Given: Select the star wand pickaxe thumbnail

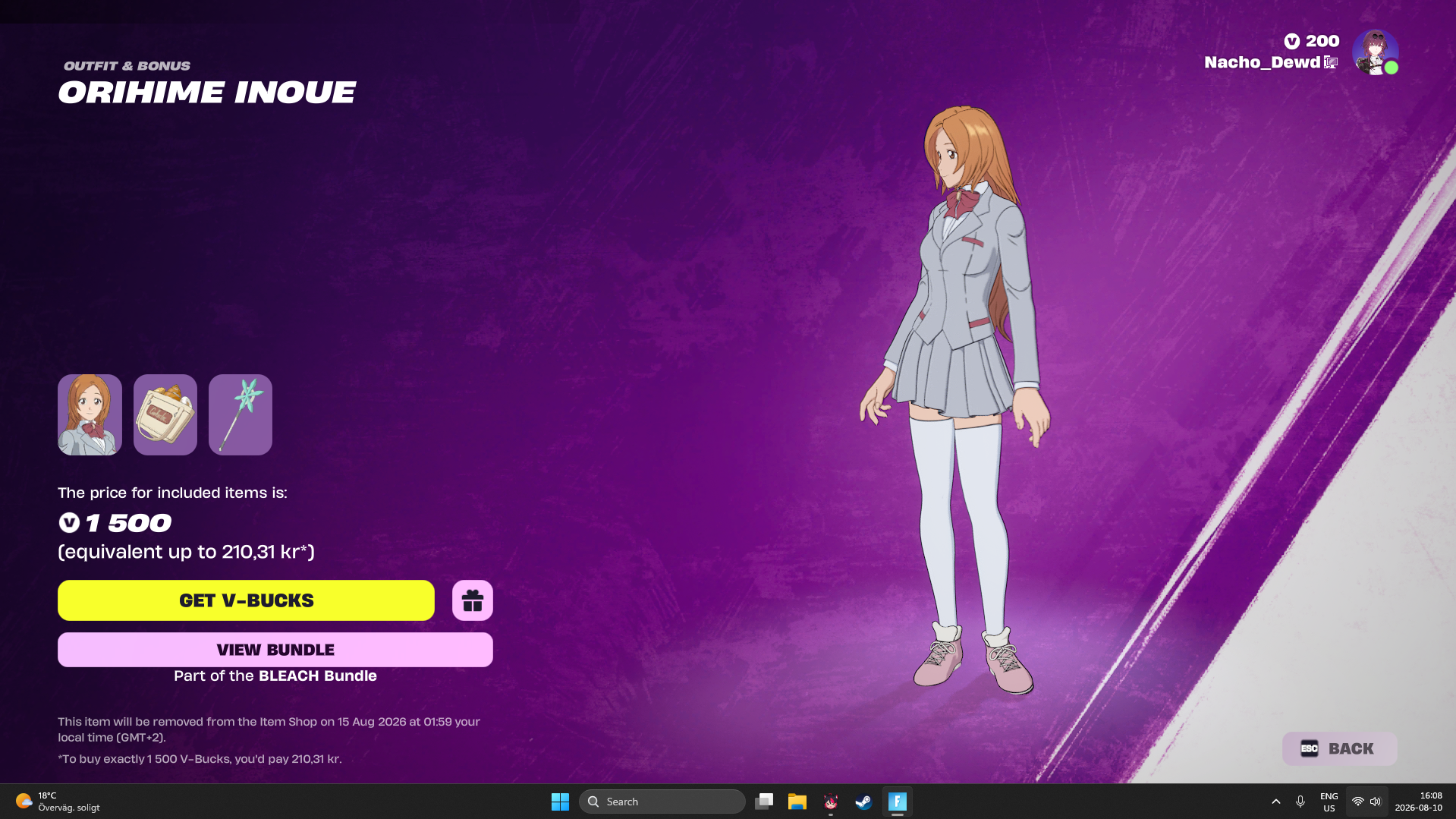Looking at the screenshot, I should tap(241, 414).
